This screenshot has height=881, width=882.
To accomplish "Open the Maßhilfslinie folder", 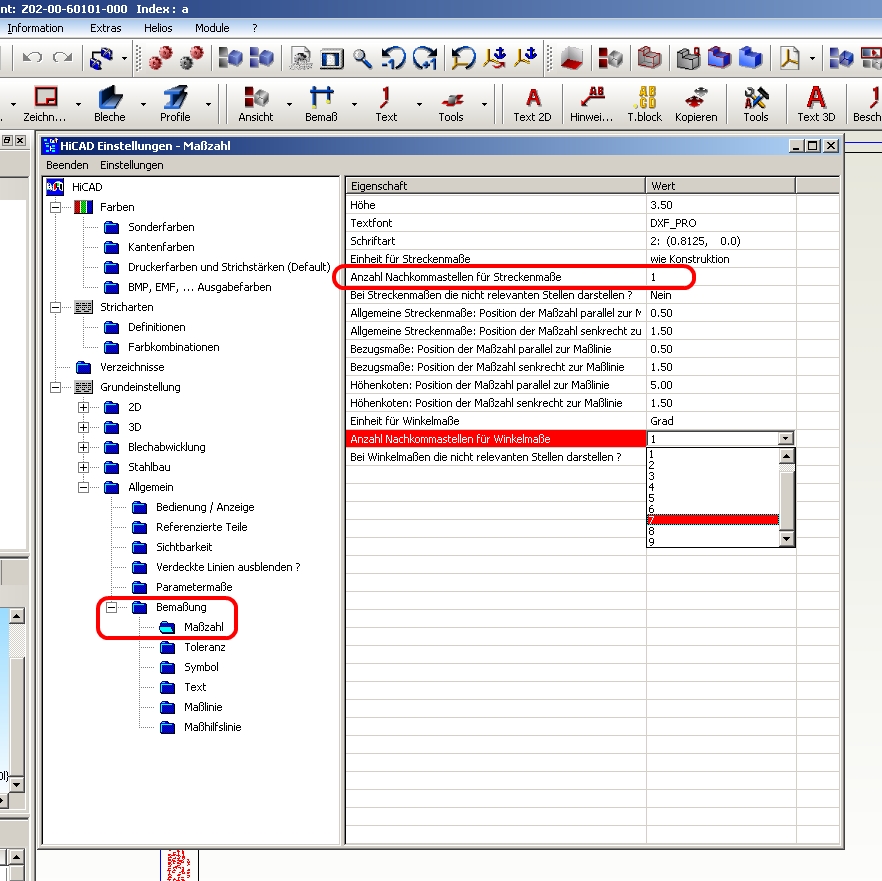I will 213,727.
